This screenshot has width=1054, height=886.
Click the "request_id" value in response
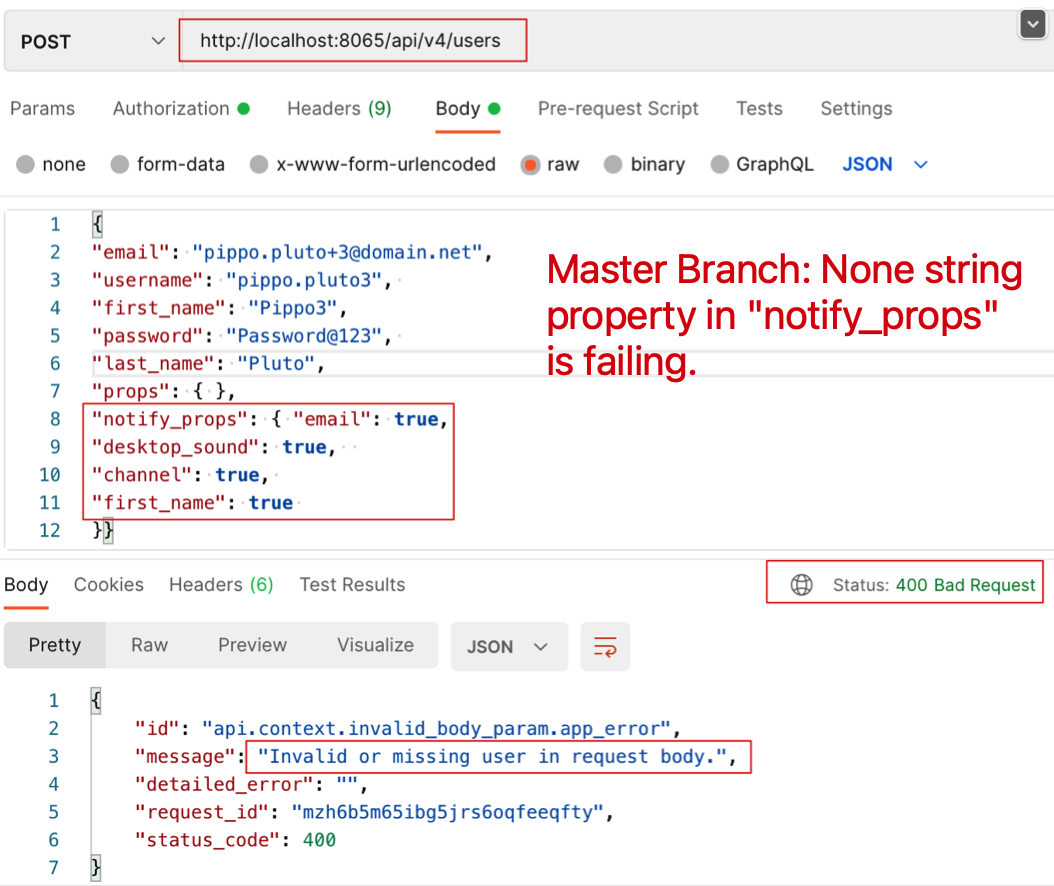(x=448, y=812)
